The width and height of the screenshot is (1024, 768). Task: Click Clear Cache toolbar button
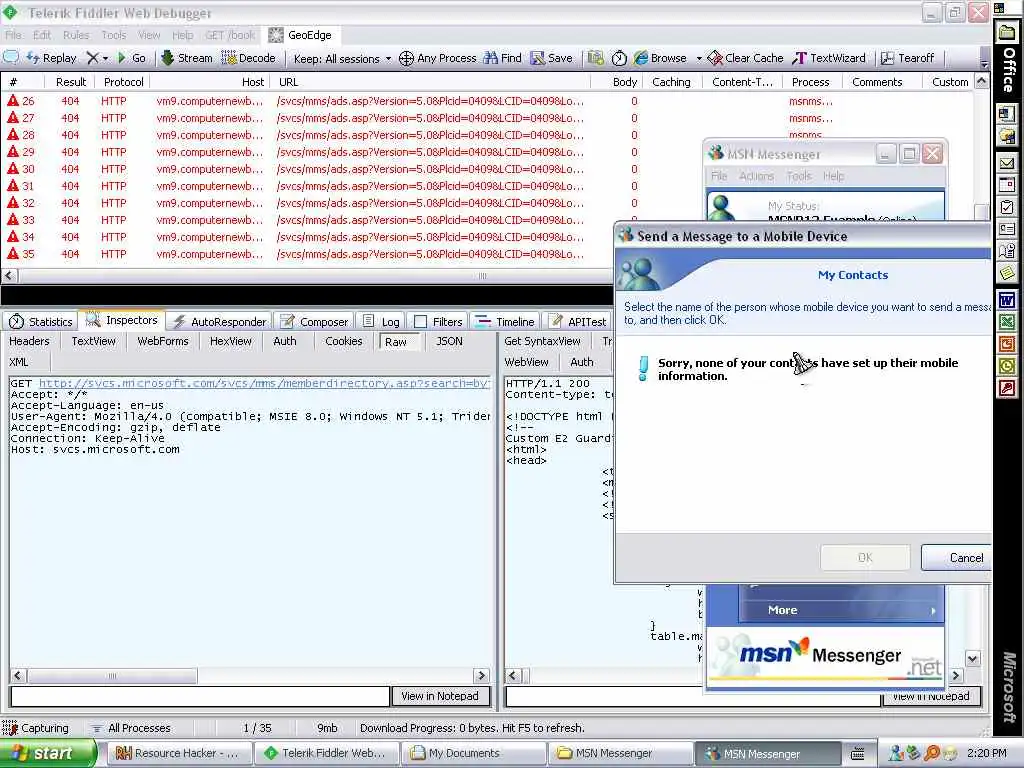(745, 58)
